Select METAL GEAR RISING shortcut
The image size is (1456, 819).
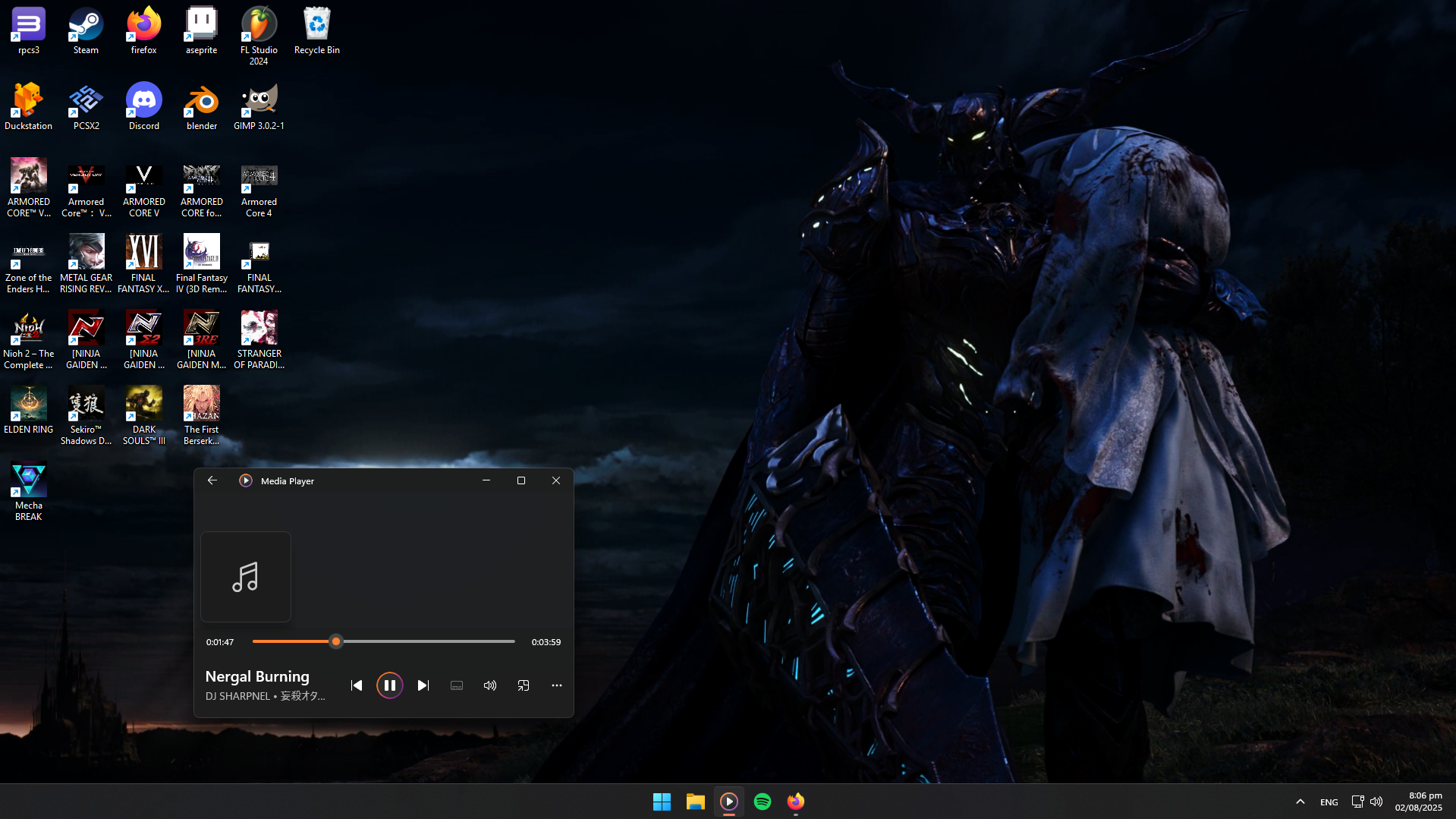(x=86, y=264)
